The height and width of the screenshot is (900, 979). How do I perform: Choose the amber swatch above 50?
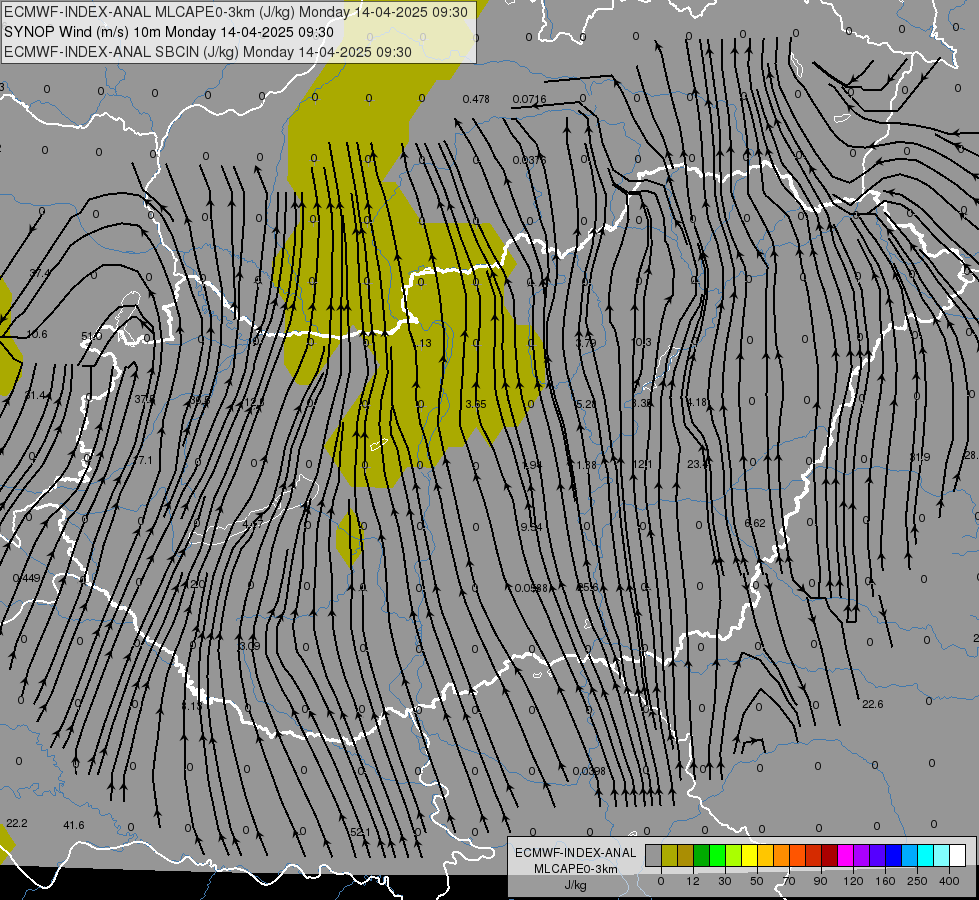pos(765,855)
